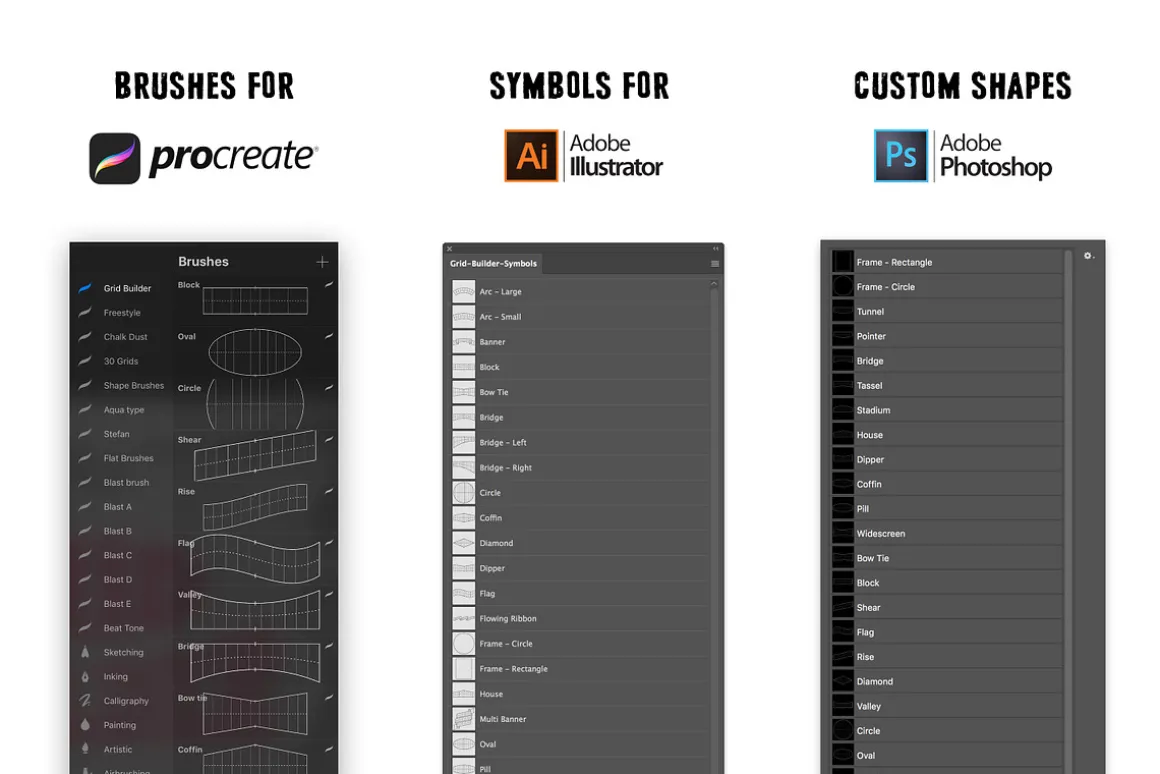This screenshot has width=1160, height=774.
Task: Open the Grid-Builder-Symbols panel menu icon
Action: (x=715, y=263)
